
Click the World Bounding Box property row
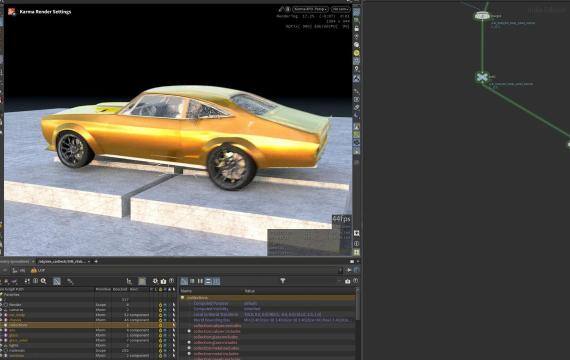tap(268, 320)
